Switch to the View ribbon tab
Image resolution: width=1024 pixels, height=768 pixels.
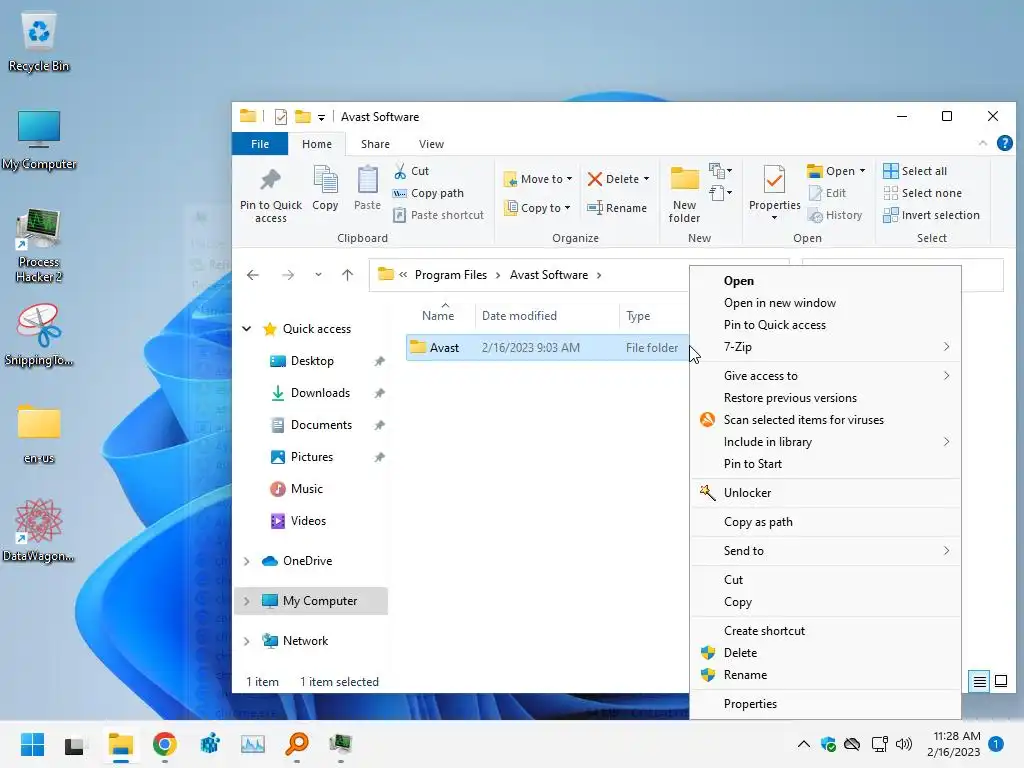(431, 144)
